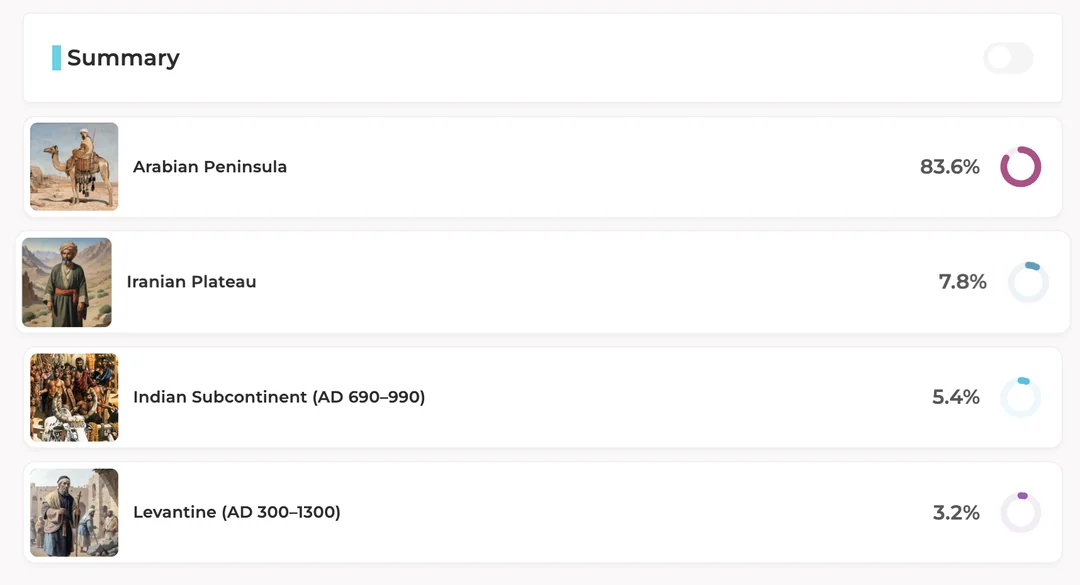Click the Levantine donut chart icon
1080x585 pixels.
click(x=1020, y=512)
